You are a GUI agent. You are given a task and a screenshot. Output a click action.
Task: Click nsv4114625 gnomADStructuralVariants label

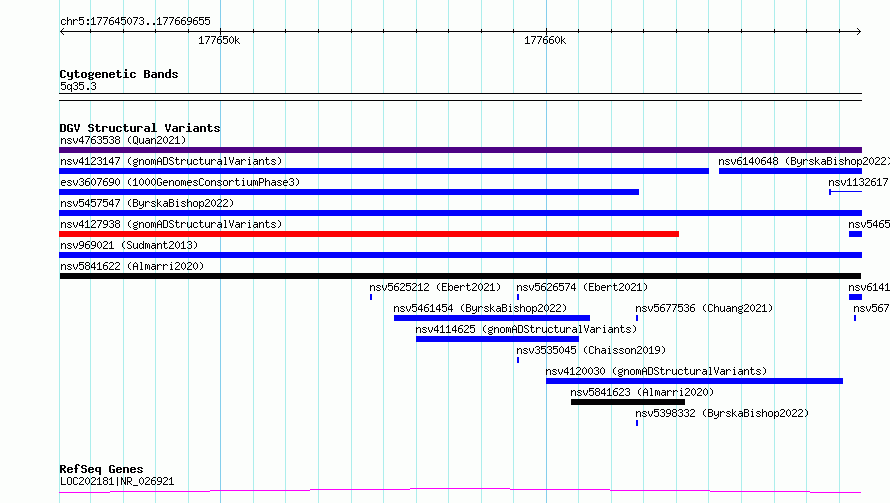(x=526, y=329)
